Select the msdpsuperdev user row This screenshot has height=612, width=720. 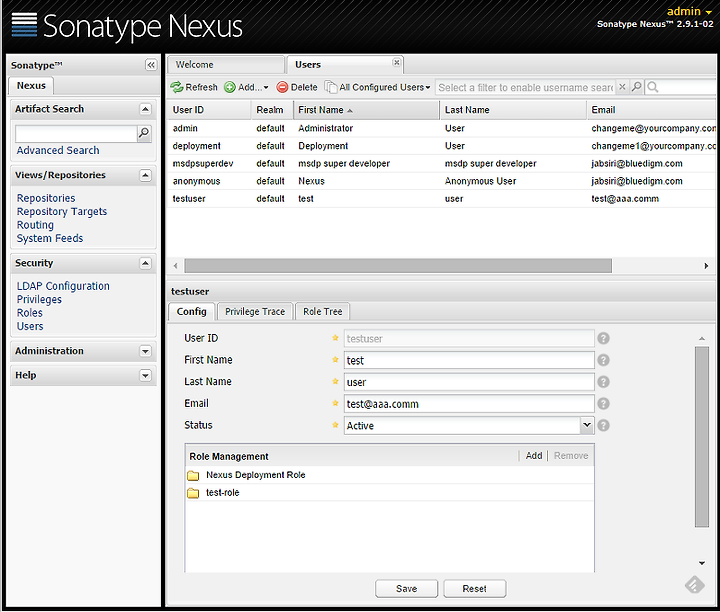442,163
